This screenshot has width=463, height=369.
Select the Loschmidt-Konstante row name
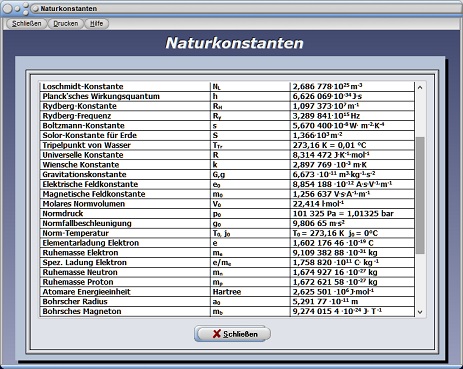click(x=125, y=87)
